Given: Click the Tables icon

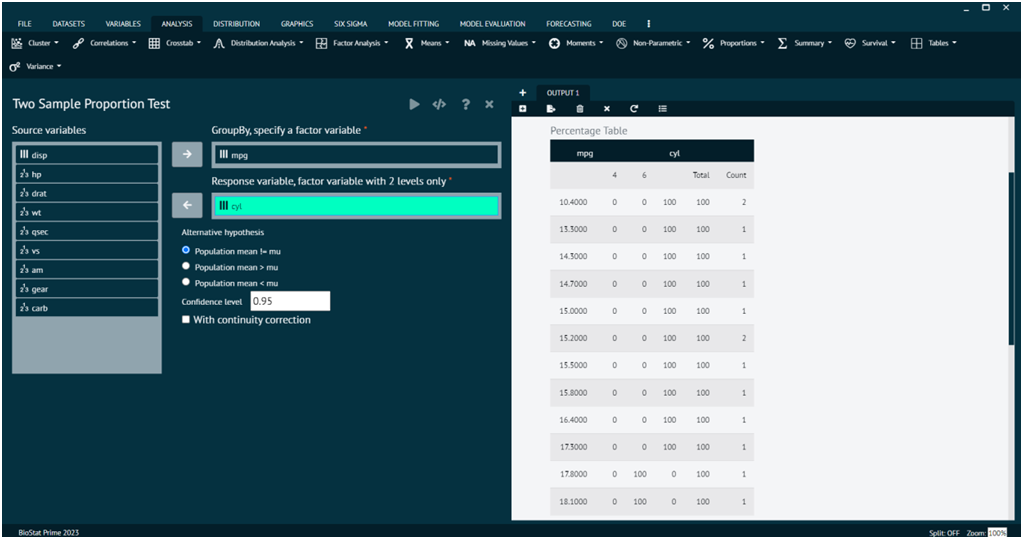Looking at the screenshot, I should (x=917, y=43).
